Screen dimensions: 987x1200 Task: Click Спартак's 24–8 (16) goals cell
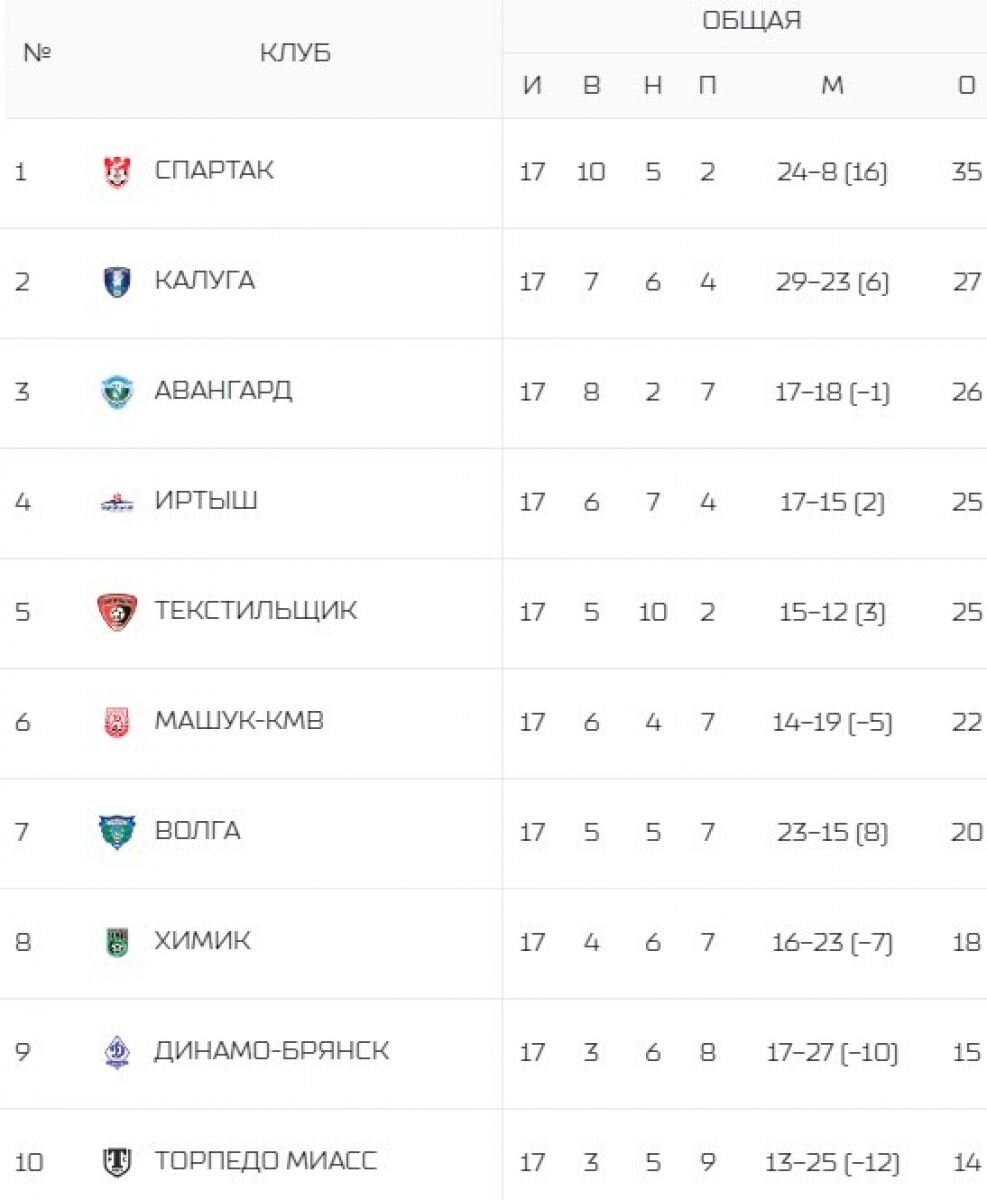[832, 172]
